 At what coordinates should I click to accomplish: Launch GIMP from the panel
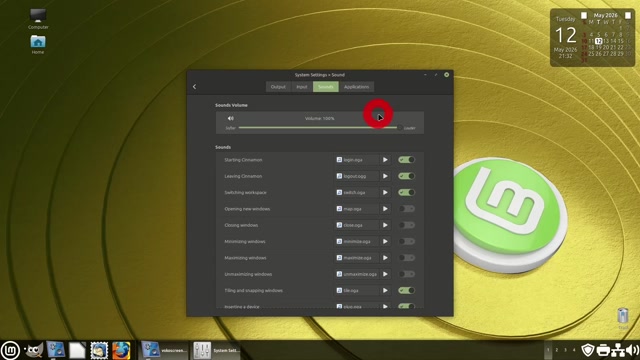[x=34, y=350]
